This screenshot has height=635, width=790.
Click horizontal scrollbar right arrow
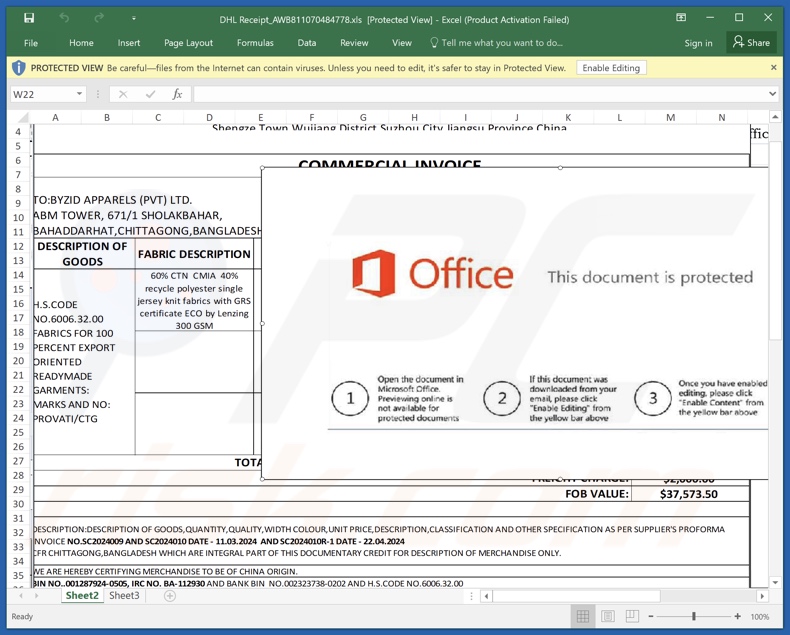(762, 596)
